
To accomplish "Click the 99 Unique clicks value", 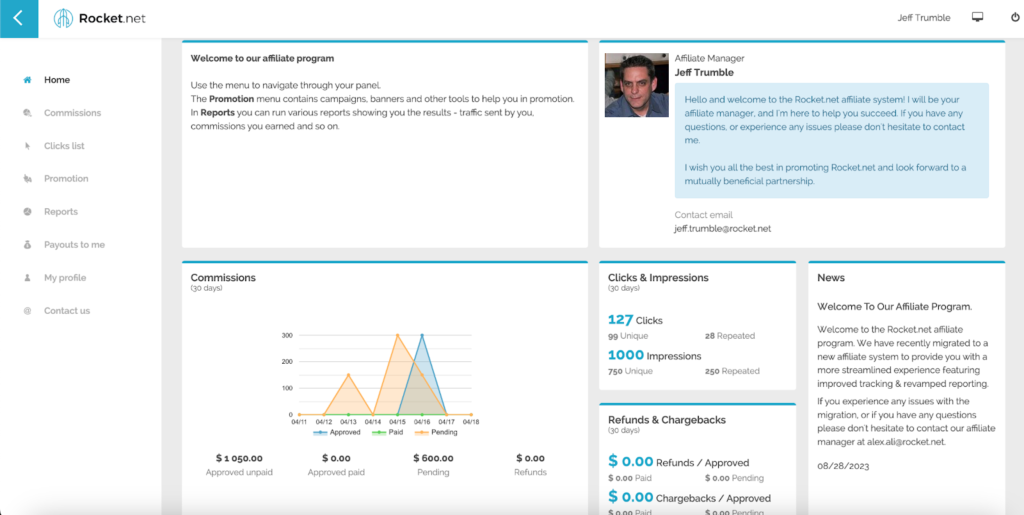I will pyautogui.click(x=613, y=336).
